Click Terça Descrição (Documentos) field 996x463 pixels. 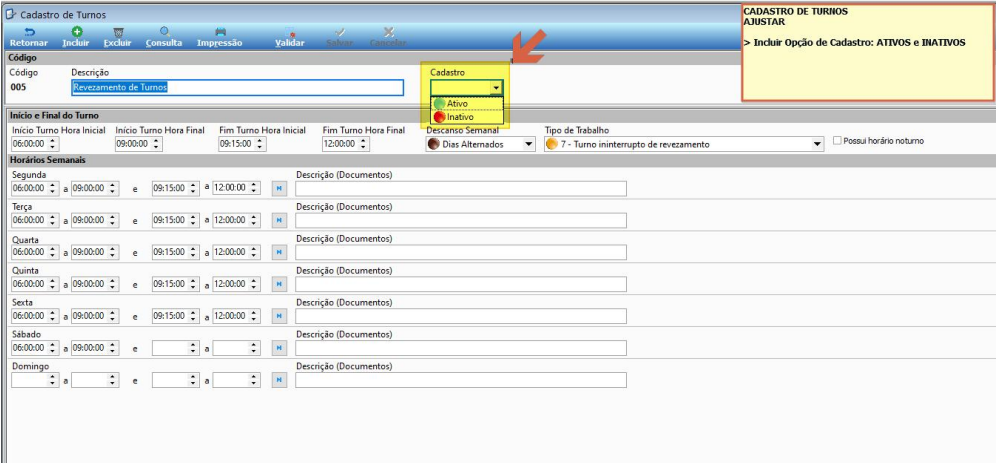tap(461, 220)
